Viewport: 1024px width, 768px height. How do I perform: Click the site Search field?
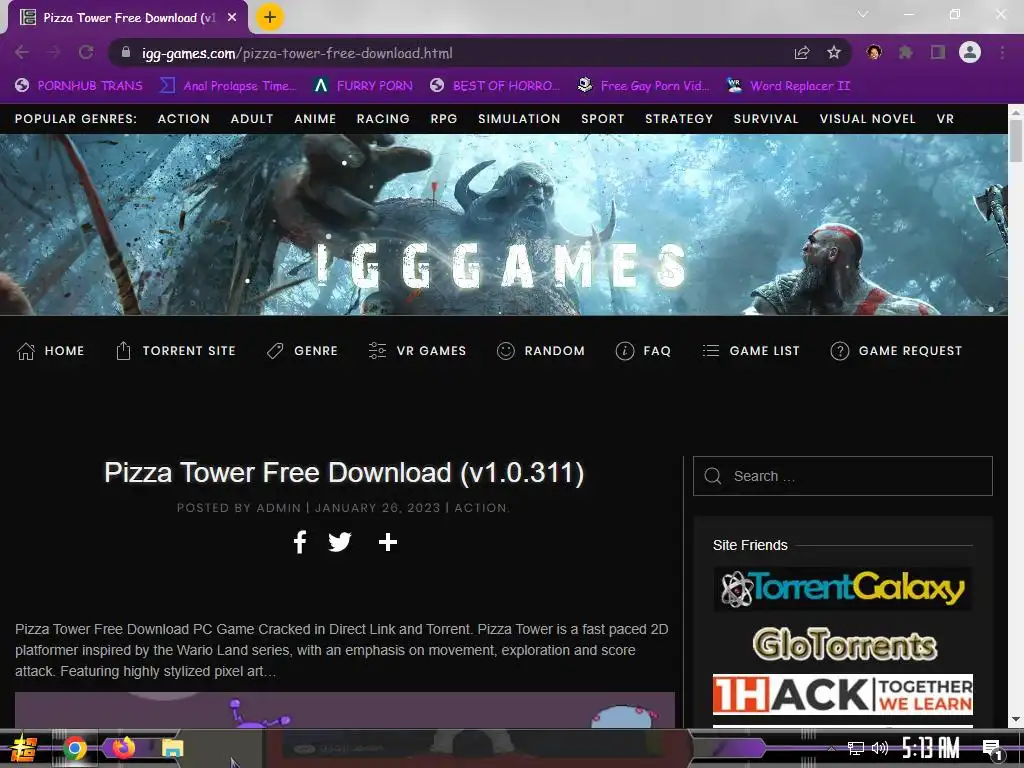coord(842,476)
